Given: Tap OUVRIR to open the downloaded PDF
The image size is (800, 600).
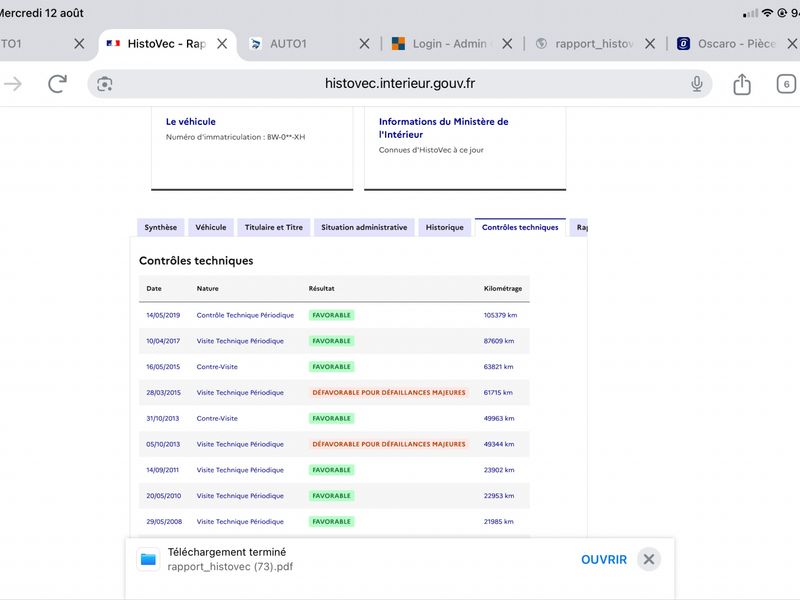Looking at the screenshot, I should 604,560.
